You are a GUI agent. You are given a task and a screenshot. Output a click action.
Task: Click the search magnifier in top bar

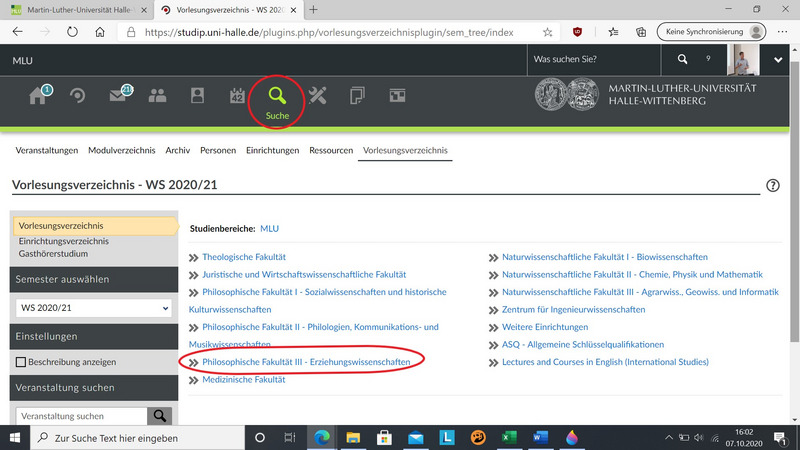682,59
